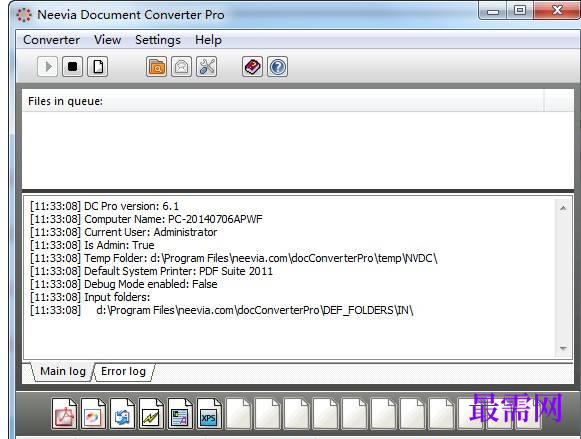Open the Help menu

point(208,40)
